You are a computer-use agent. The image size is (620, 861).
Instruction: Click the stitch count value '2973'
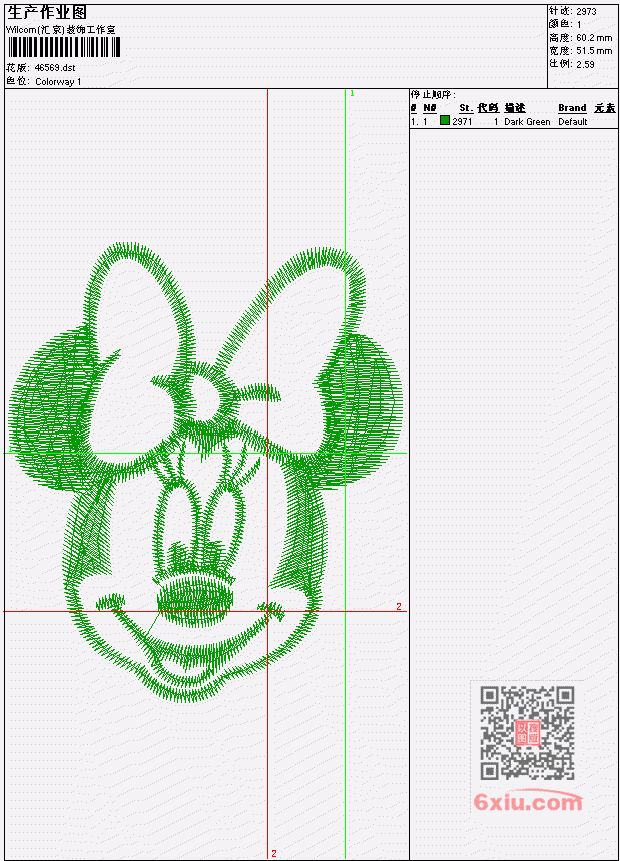click(586, 11)
